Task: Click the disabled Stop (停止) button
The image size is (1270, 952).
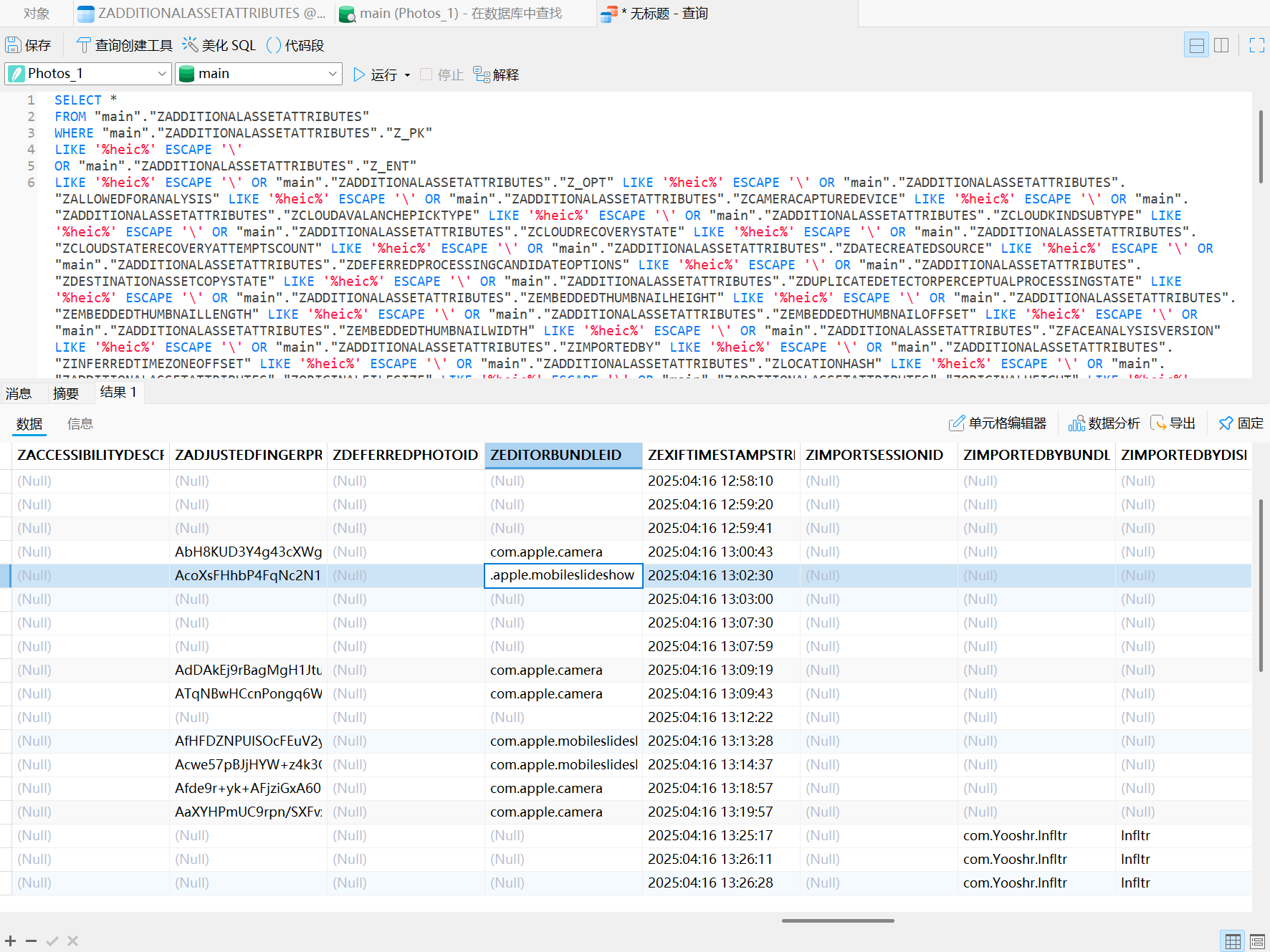Action: click(441, 74)
